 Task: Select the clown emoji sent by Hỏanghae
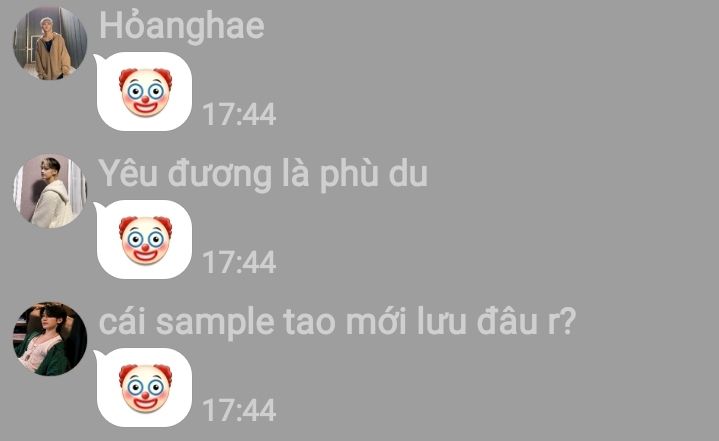point(145,93)
